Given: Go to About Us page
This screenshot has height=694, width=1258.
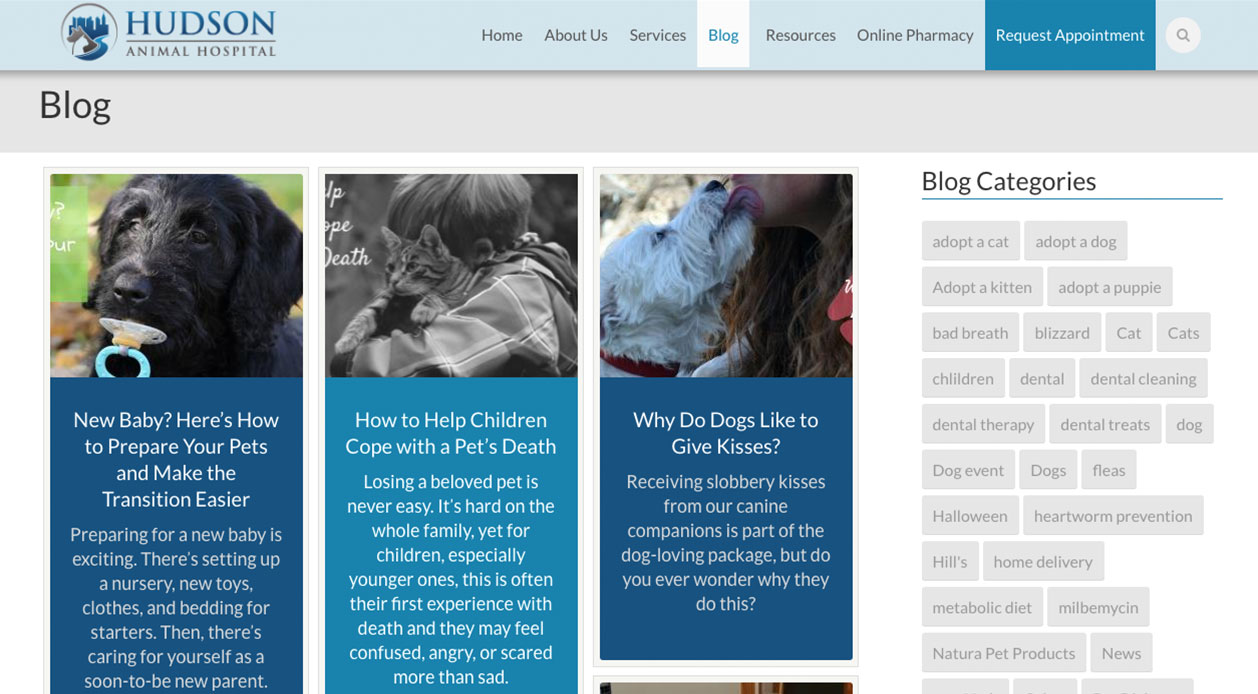Looking at the screenshot, I should (576, 35).
